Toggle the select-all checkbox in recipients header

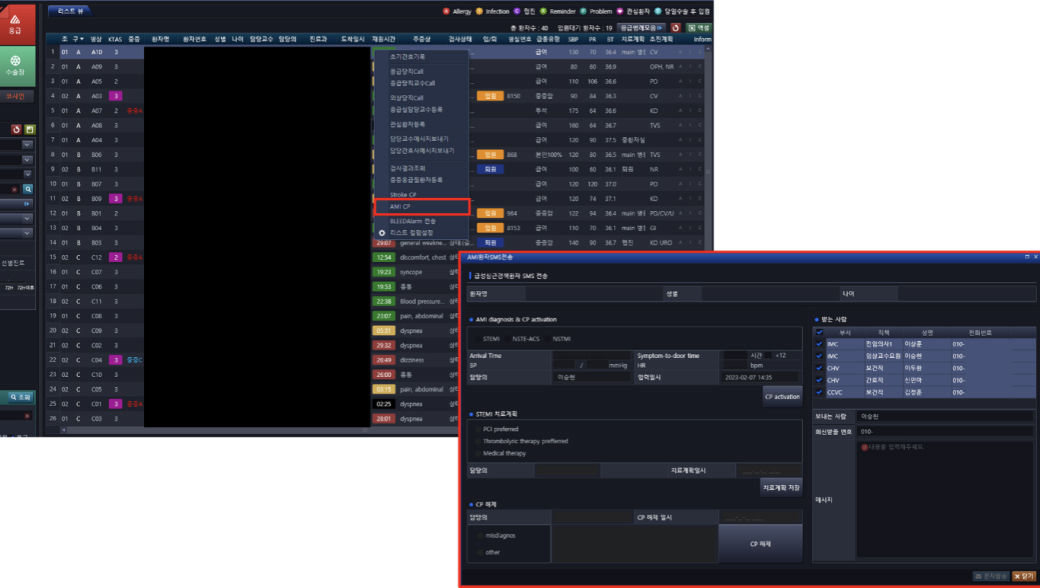point(820,332)
